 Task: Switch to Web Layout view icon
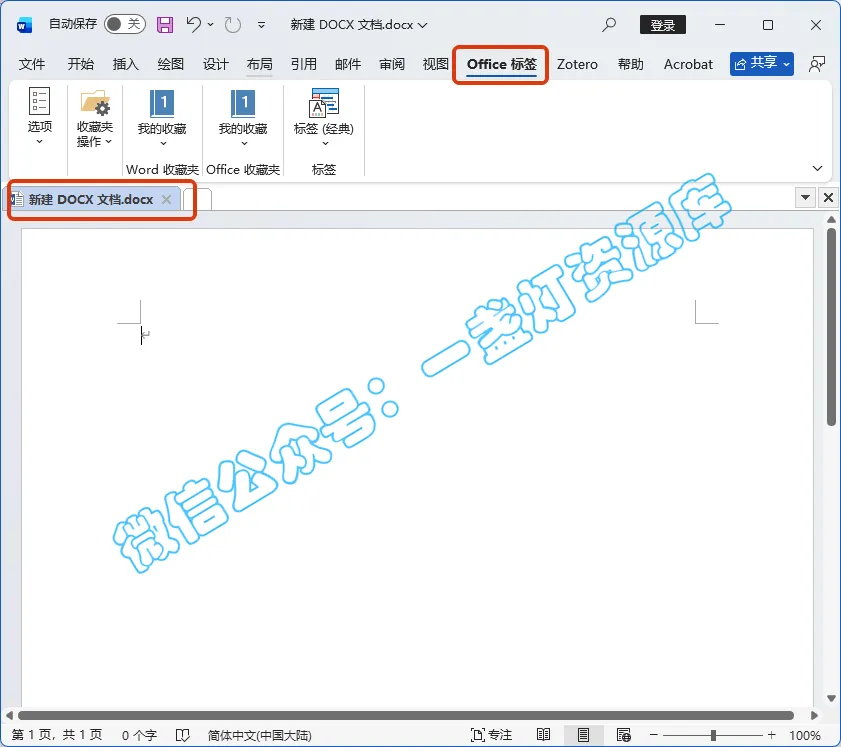623,734
